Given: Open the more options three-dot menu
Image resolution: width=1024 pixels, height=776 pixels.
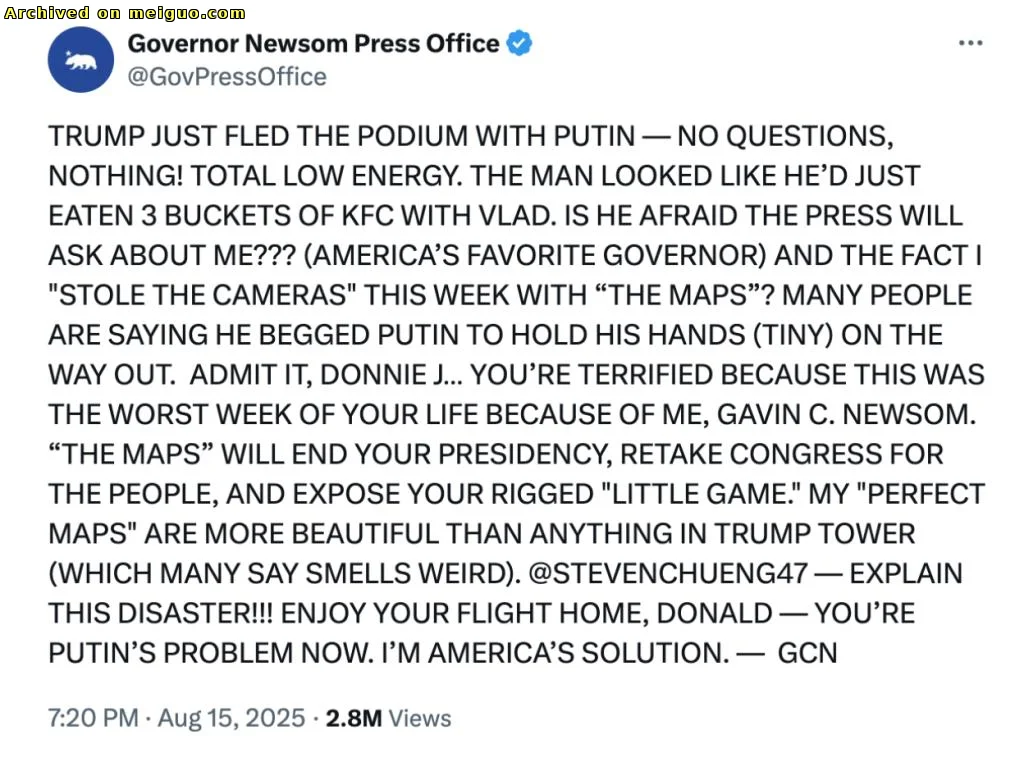Looking at the screenshot, I should (970, 43).
